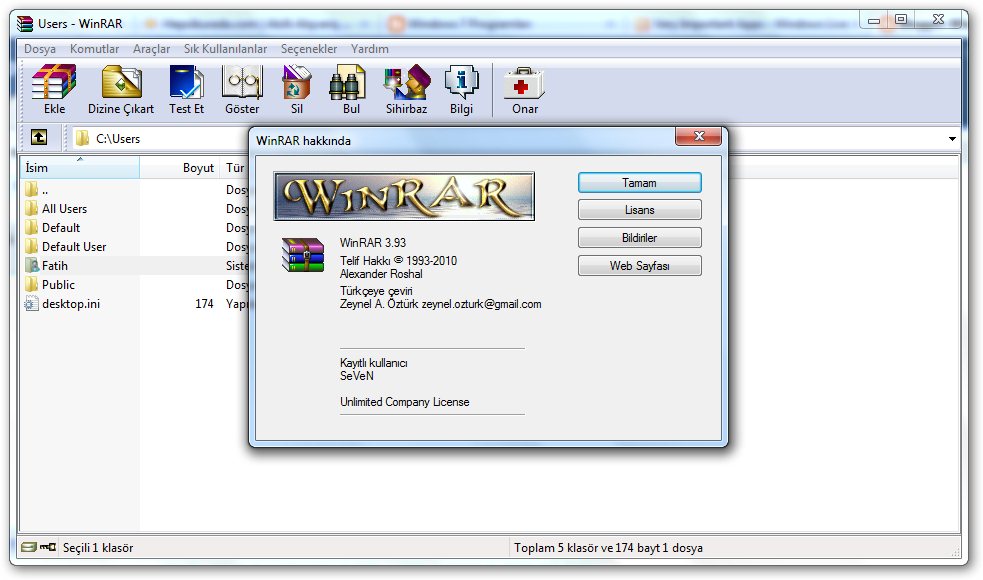Minimize the WinRAR main window
The width and height of the screenshot is (983, 580).
874,21
